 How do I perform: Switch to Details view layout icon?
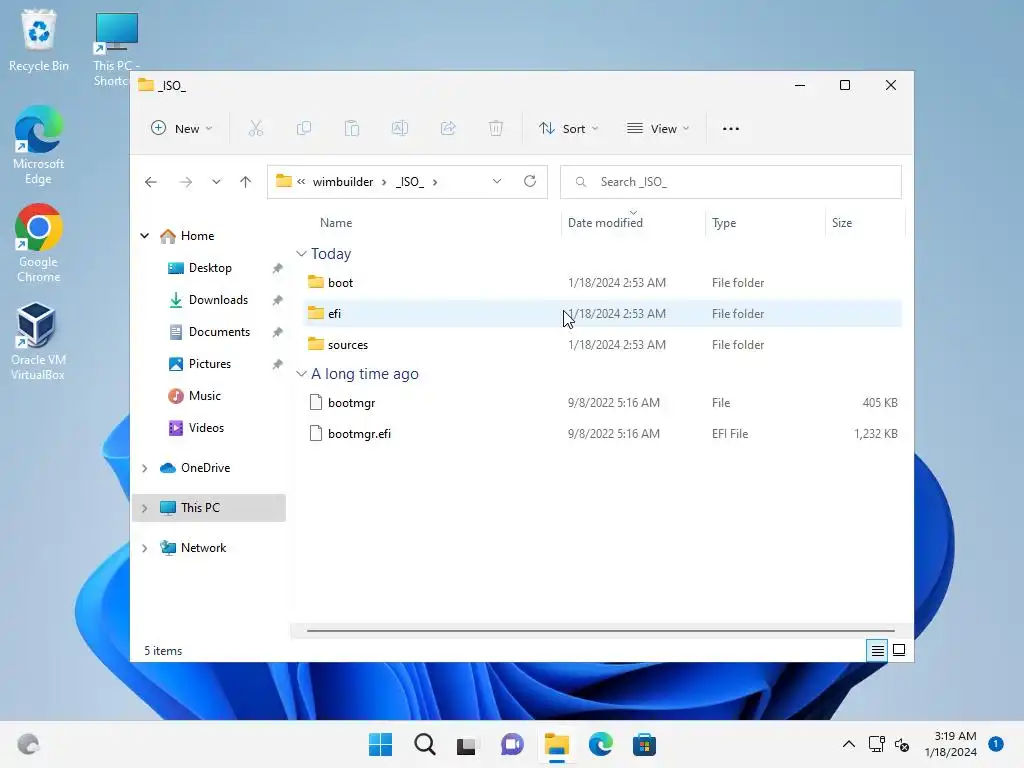[x=877, y=650]
